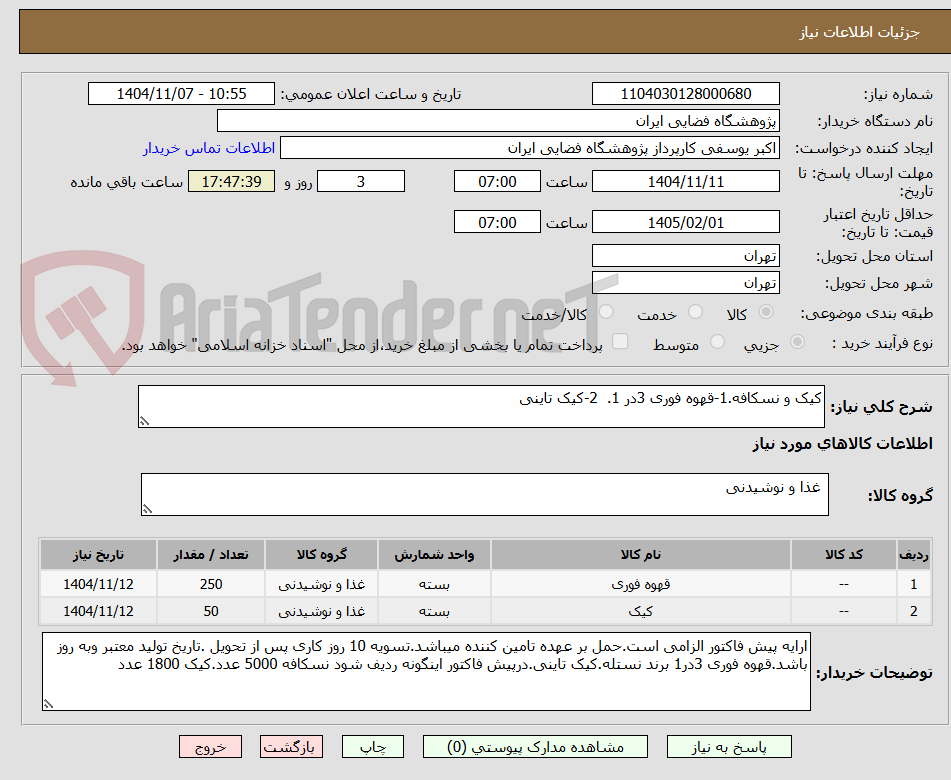
Task: Select the کالا radio button
Action: click(x=766, y=312)
